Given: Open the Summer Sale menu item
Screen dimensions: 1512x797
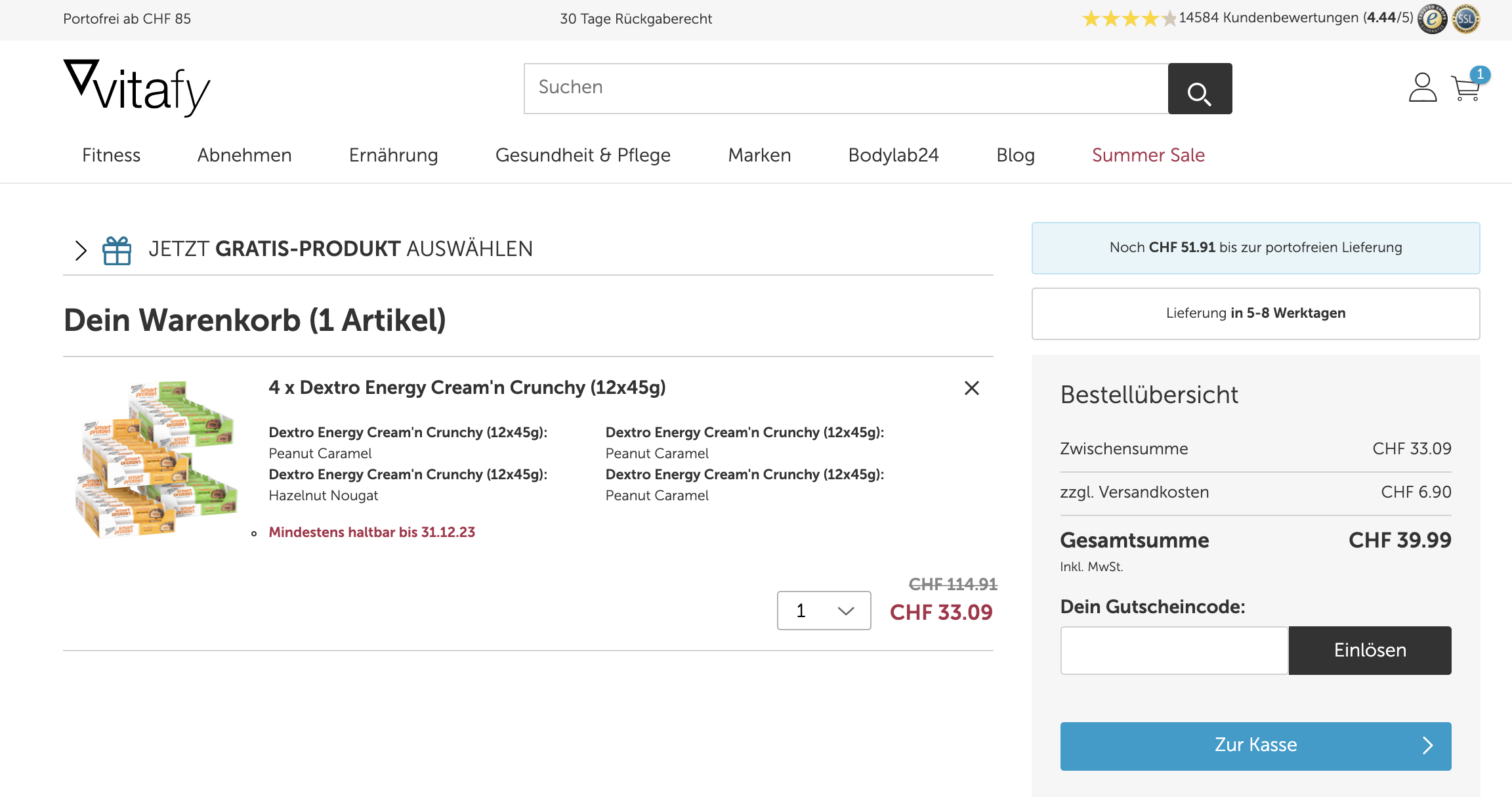Looking at the screenshot, I should 1148,155.
